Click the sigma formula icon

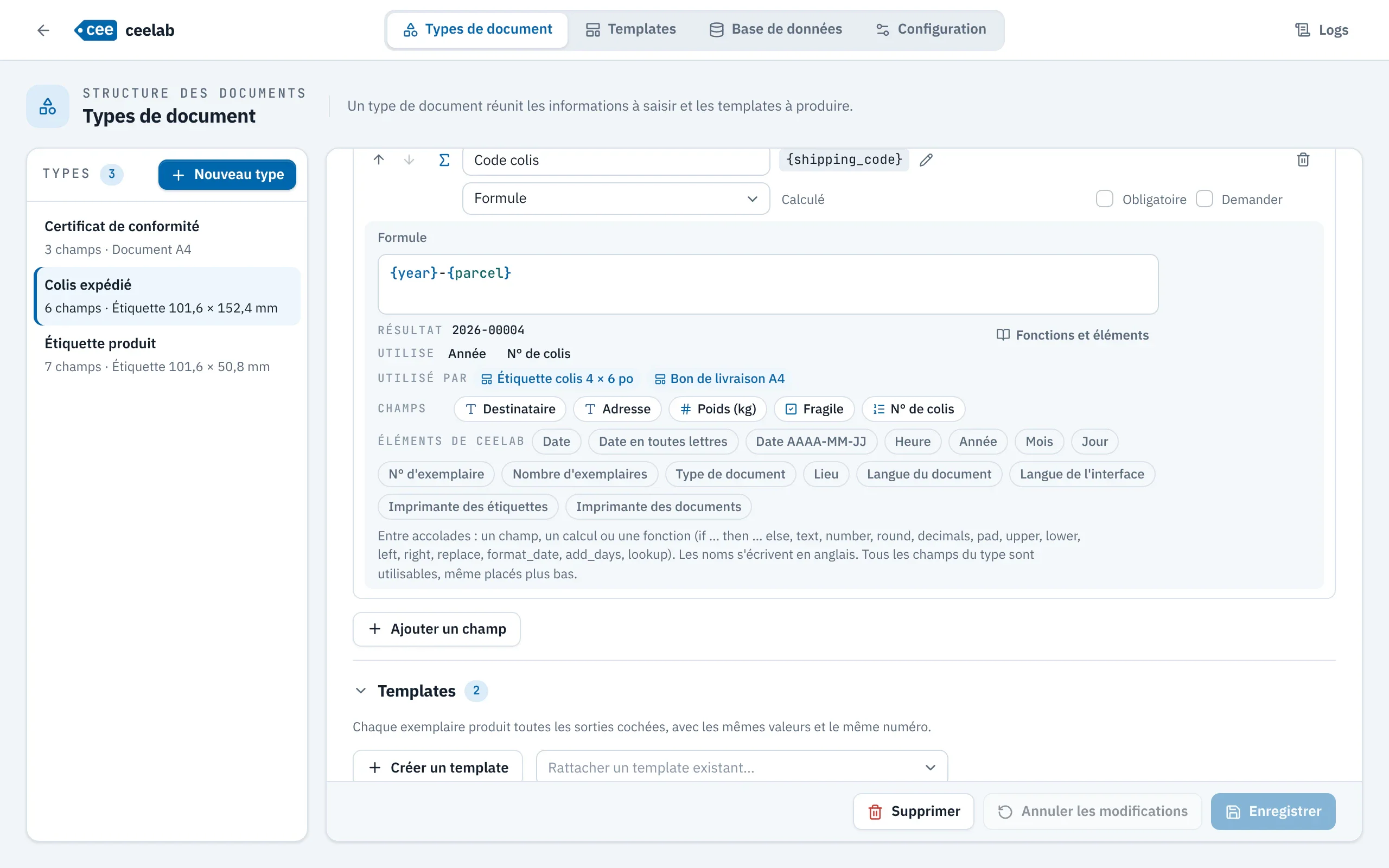(444, 159)
